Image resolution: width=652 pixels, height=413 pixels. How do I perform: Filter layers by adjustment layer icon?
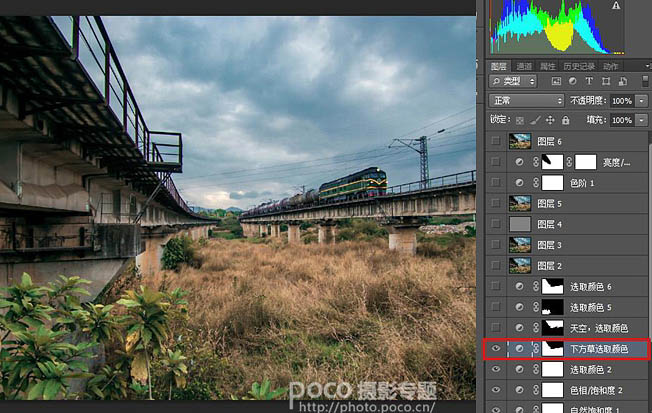coord(573,81)
